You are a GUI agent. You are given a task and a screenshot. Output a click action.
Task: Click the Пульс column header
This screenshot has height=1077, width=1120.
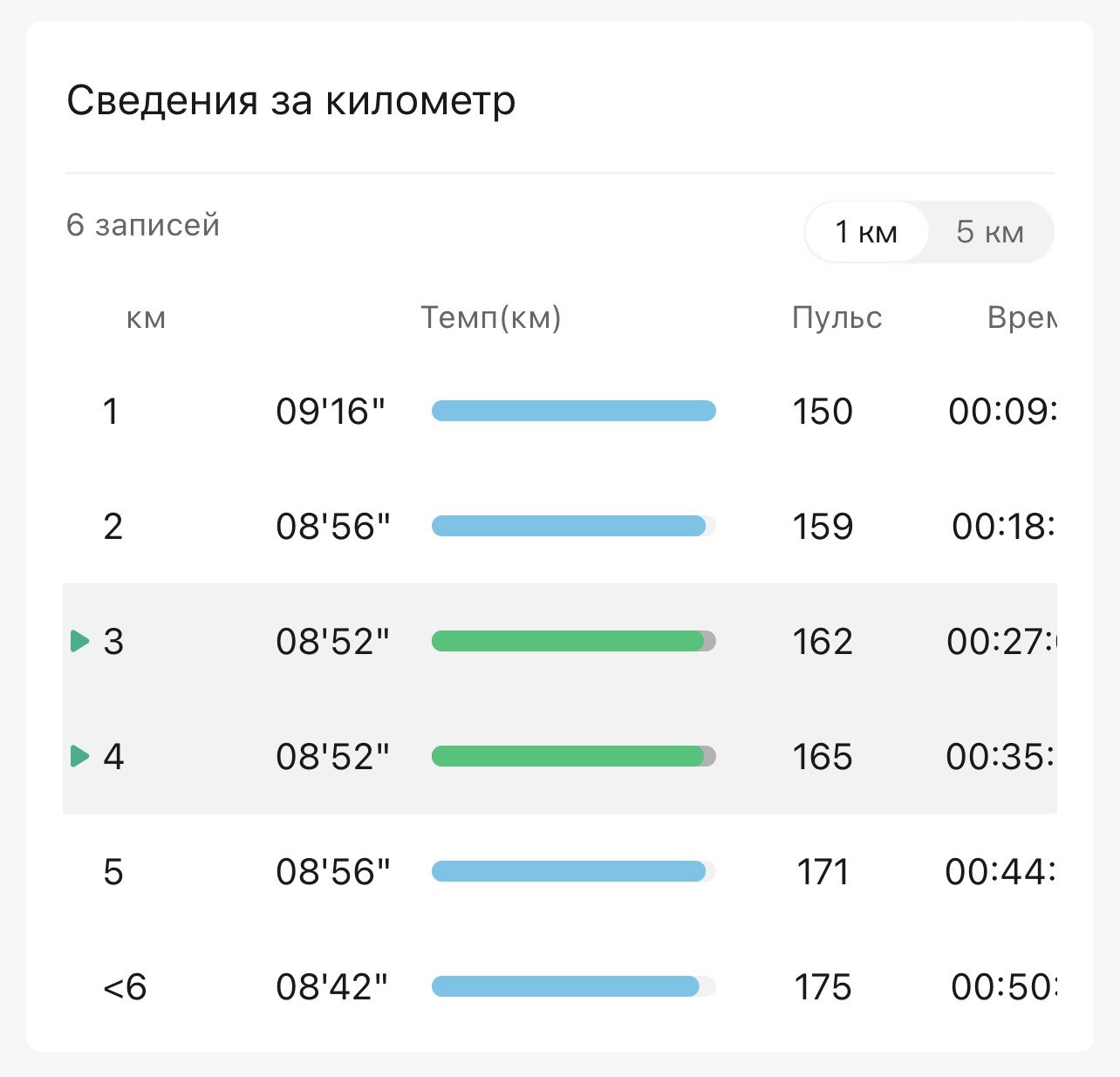(837, 317)
